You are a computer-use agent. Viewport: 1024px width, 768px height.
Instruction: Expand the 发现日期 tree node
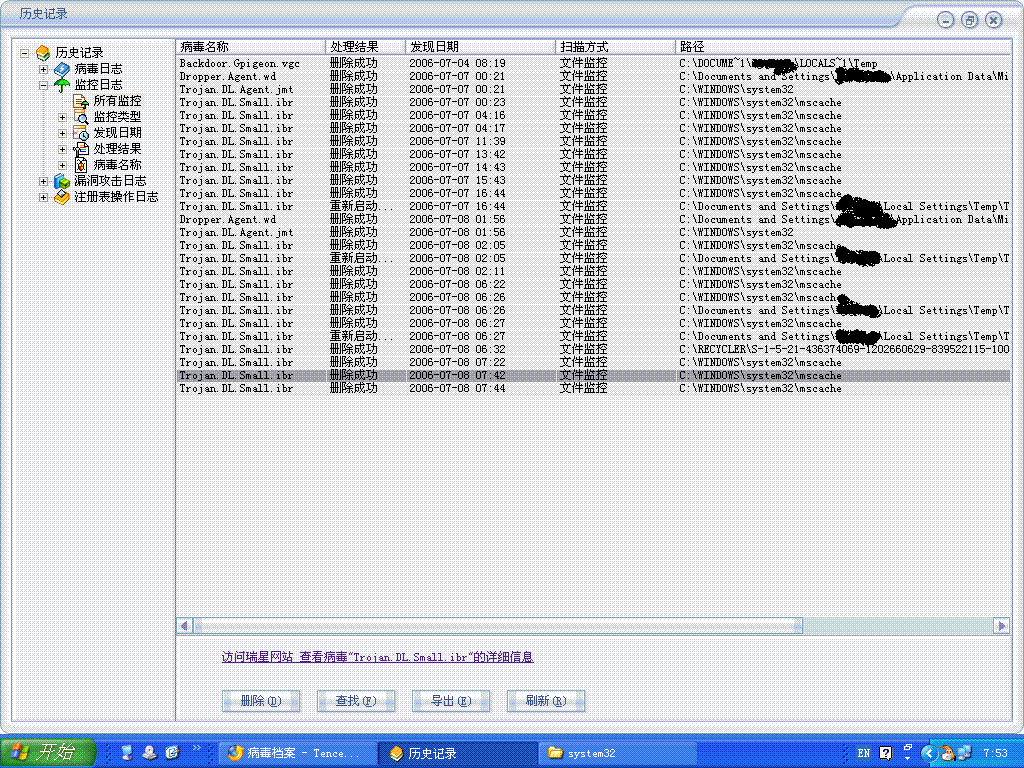[x=62, y=133]
